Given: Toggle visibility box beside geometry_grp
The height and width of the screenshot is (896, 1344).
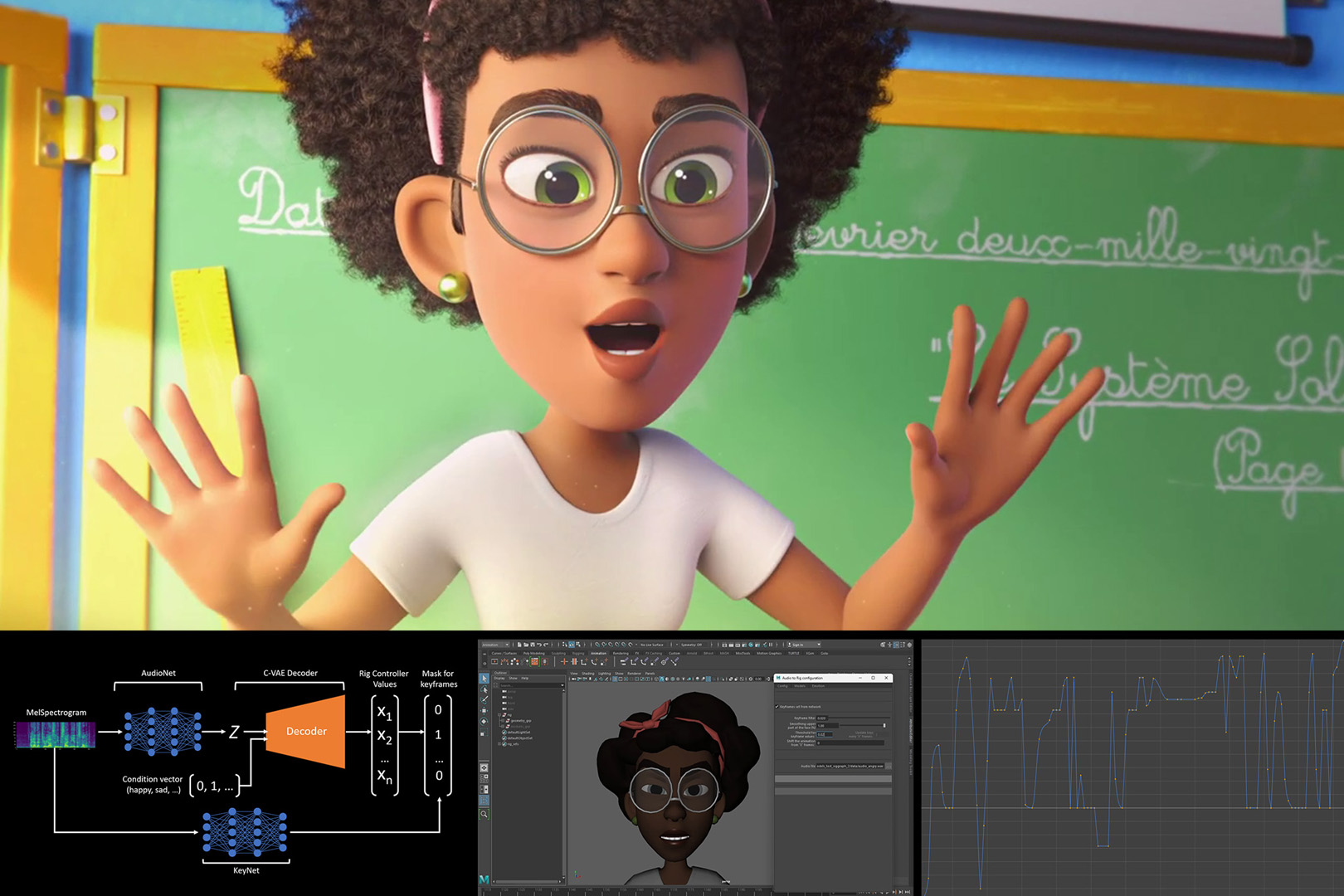Looking at the screenshot, I should 504,720.
